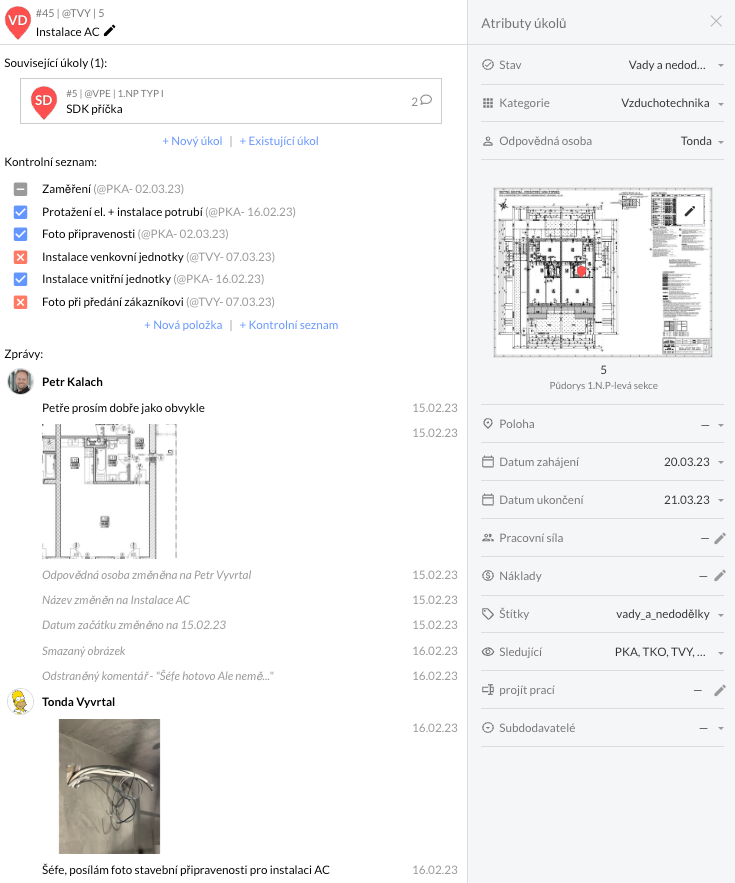Click the edit pencil on the floor plan
Viewport: 735px width, 883px height.
pyautogui.click(x=689, y=211)
